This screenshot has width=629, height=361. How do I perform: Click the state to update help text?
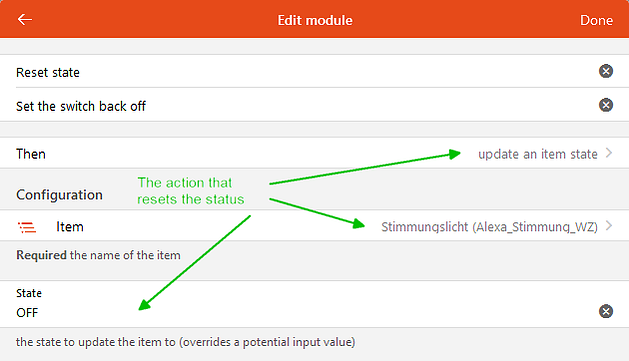tap(185, 342)
